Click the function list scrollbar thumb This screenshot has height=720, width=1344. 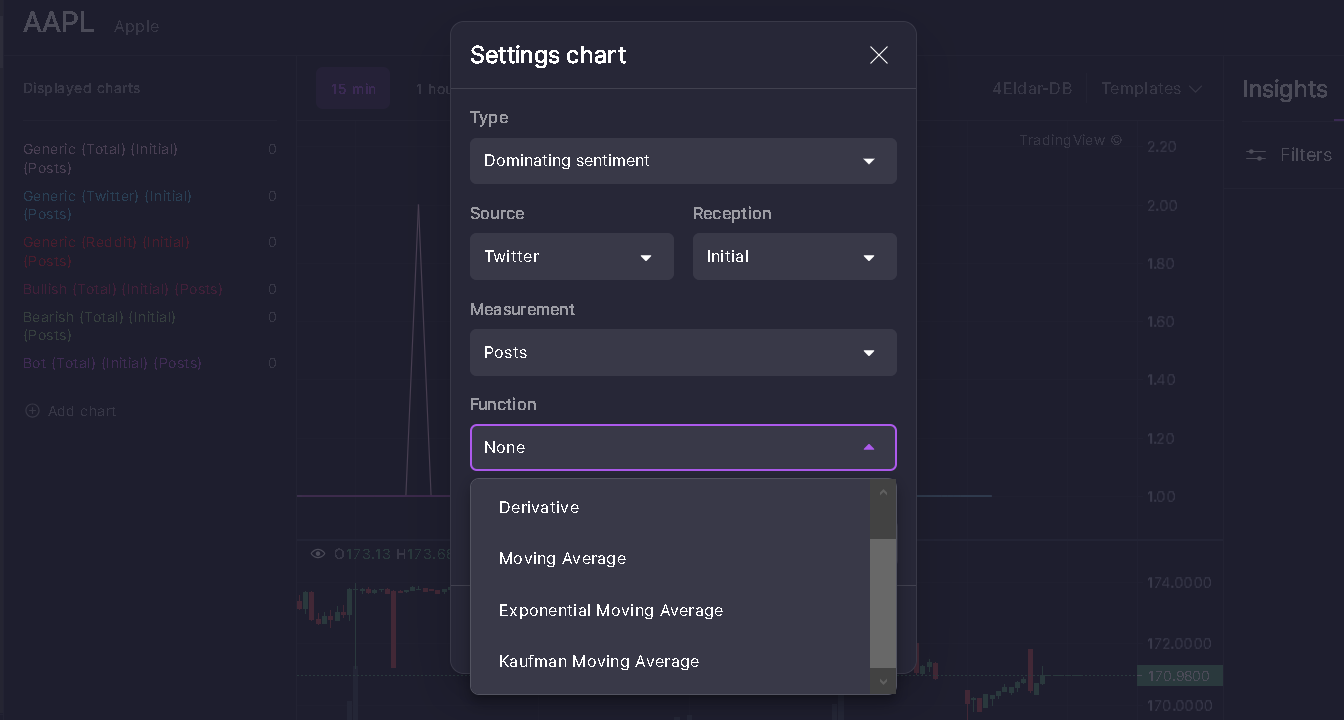[883, 603]
